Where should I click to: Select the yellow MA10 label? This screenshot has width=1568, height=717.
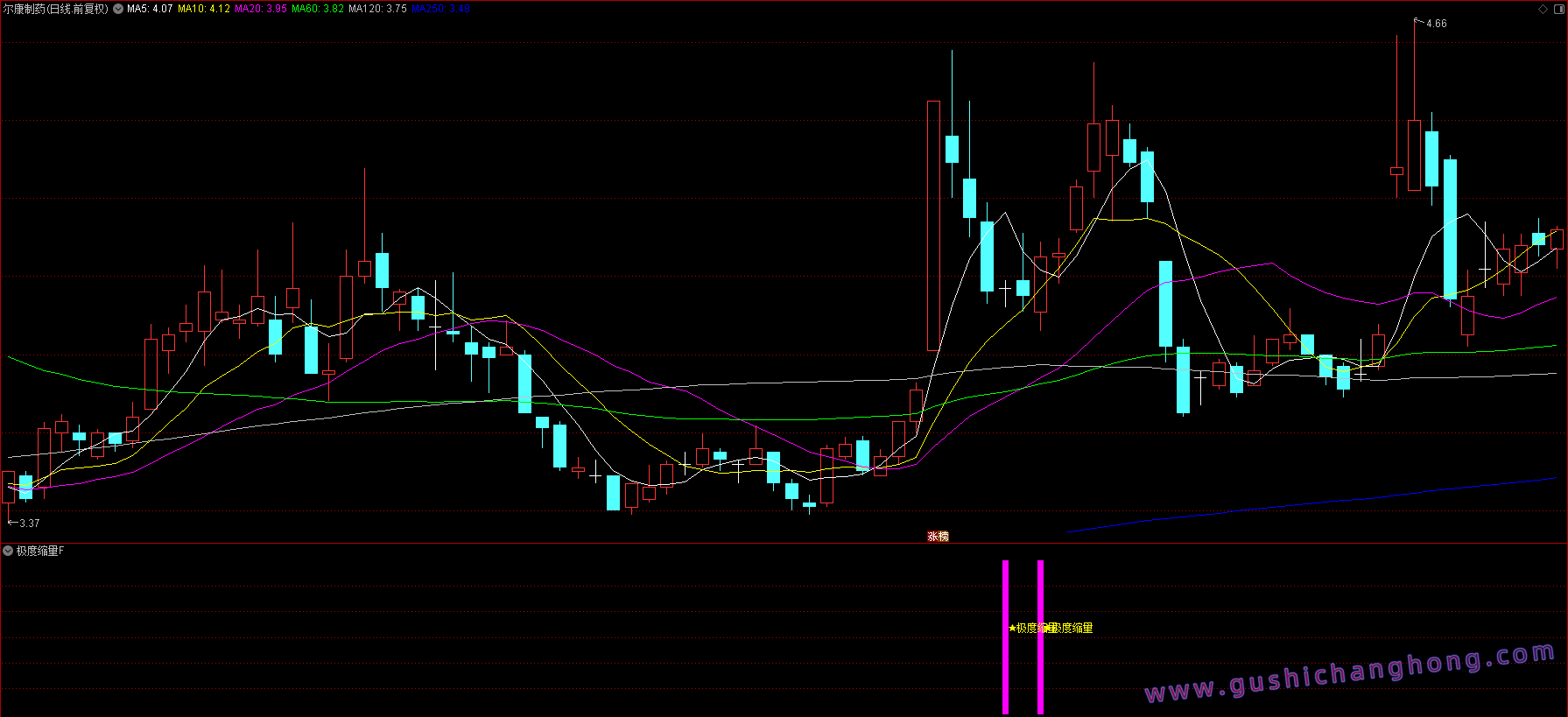[x=204, y=9]
